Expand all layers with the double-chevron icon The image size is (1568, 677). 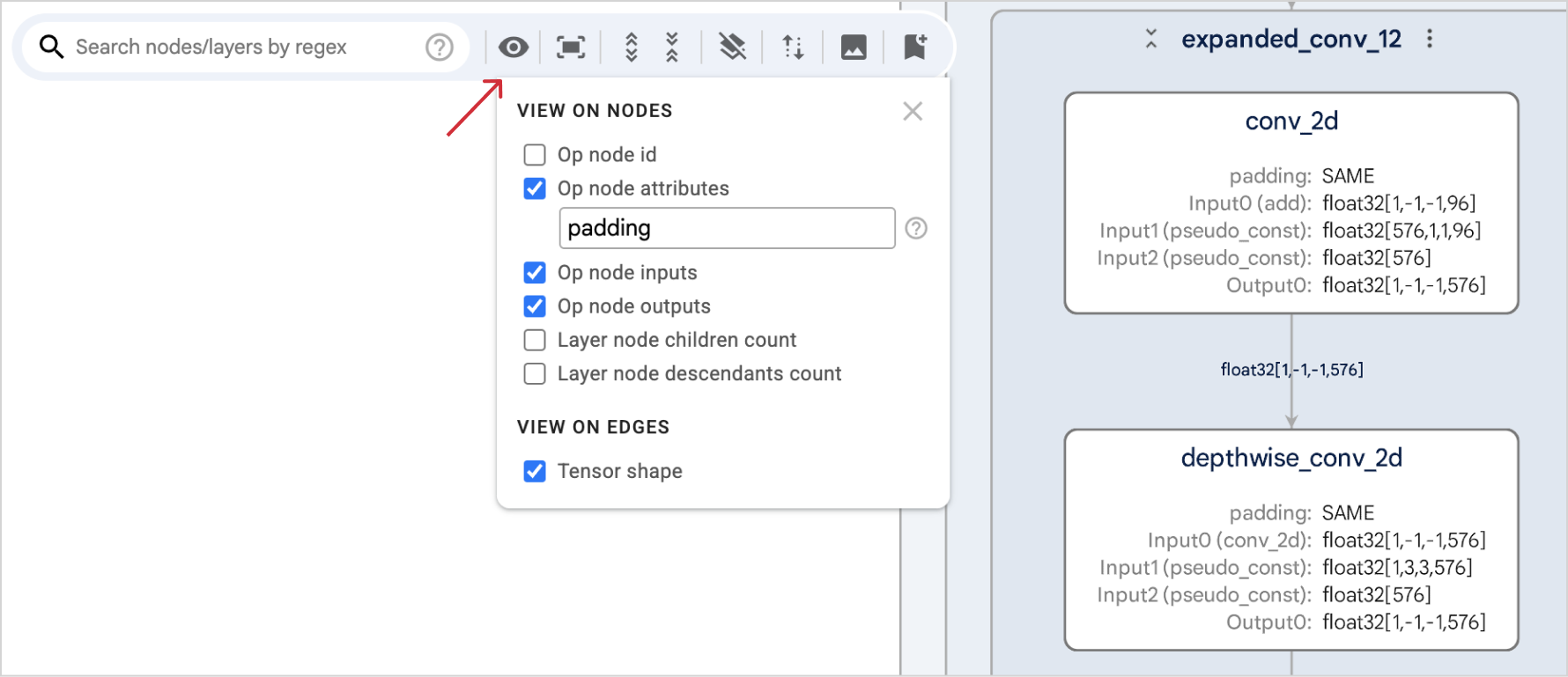[631, 47]
